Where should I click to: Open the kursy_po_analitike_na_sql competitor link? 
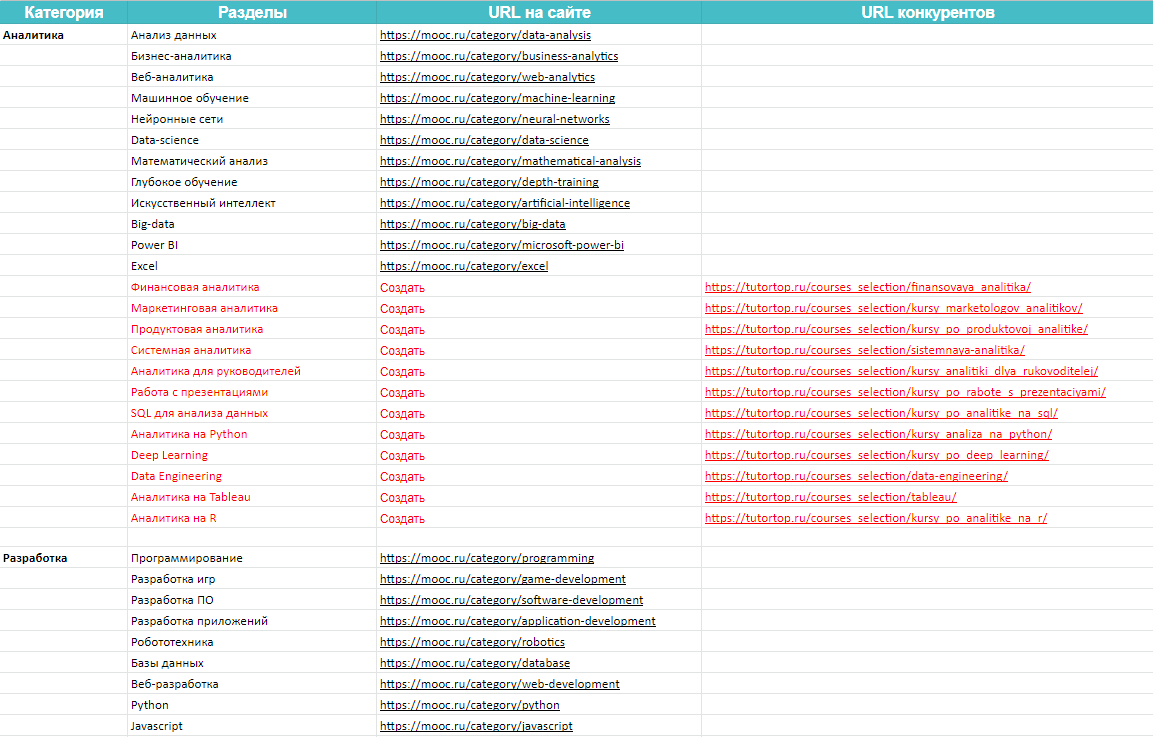click(881, 413)
